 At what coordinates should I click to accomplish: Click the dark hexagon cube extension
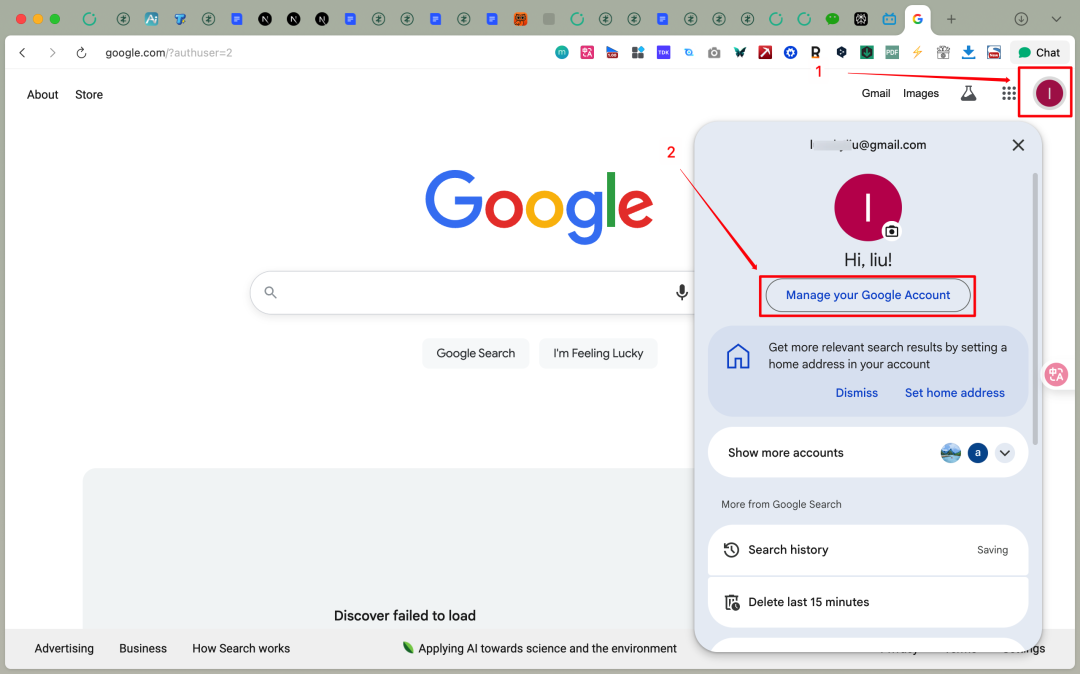click(x=841, y=52)
